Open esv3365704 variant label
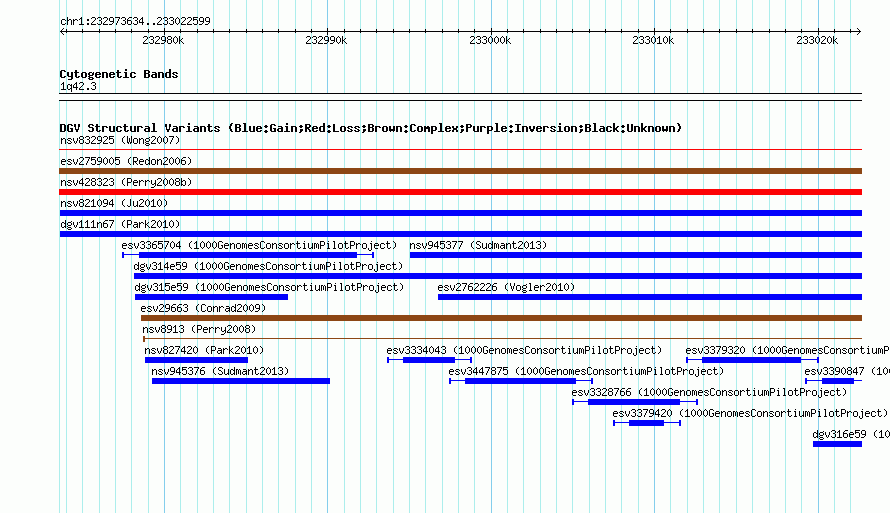 pyautogui.click(x=259, y=245)
